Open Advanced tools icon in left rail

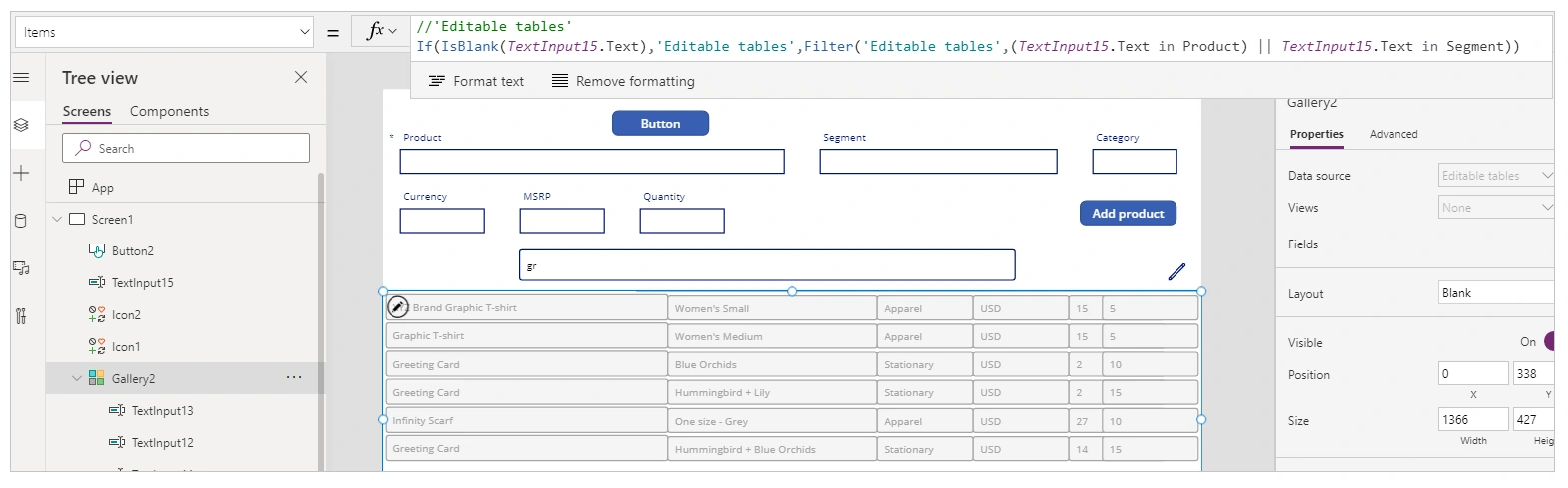(21, 316)
